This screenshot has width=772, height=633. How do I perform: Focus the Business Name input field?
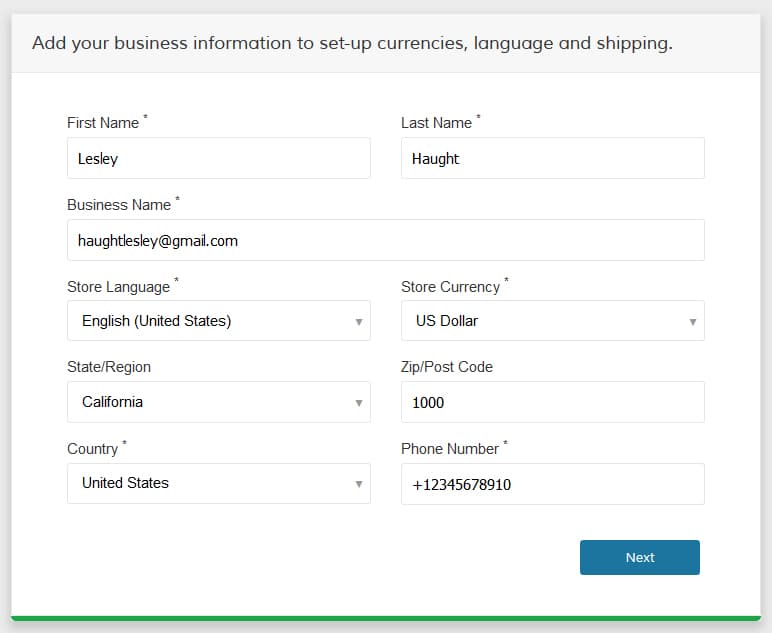pyautogui.click(x=386, y=240)
